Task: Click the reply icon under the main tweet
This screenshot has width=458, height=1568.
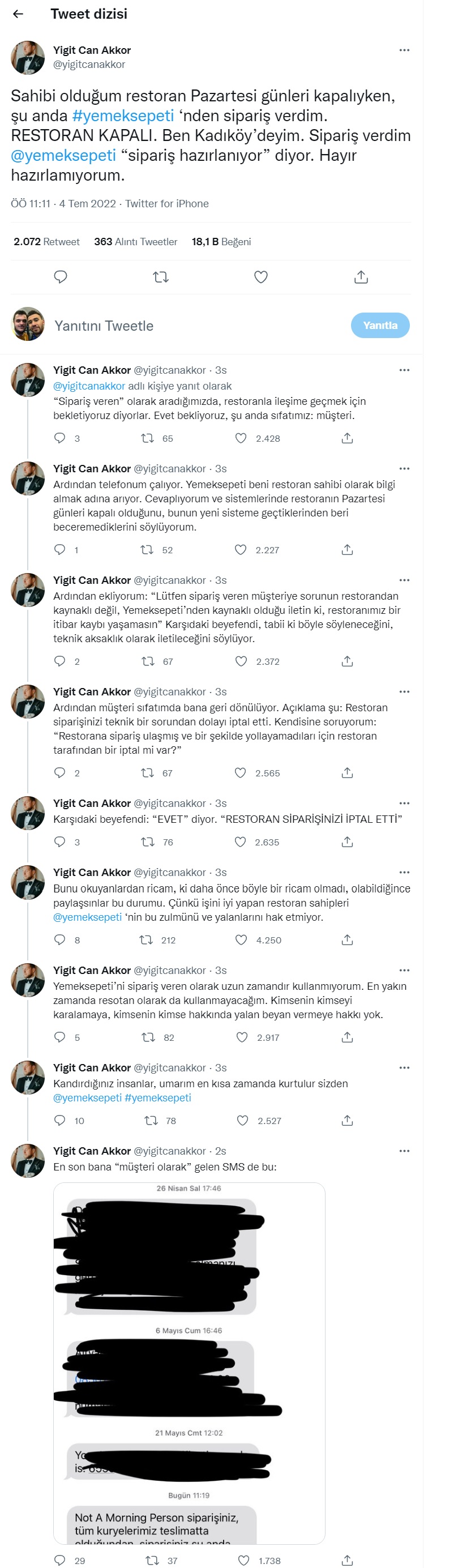Action: pos(60,277)
